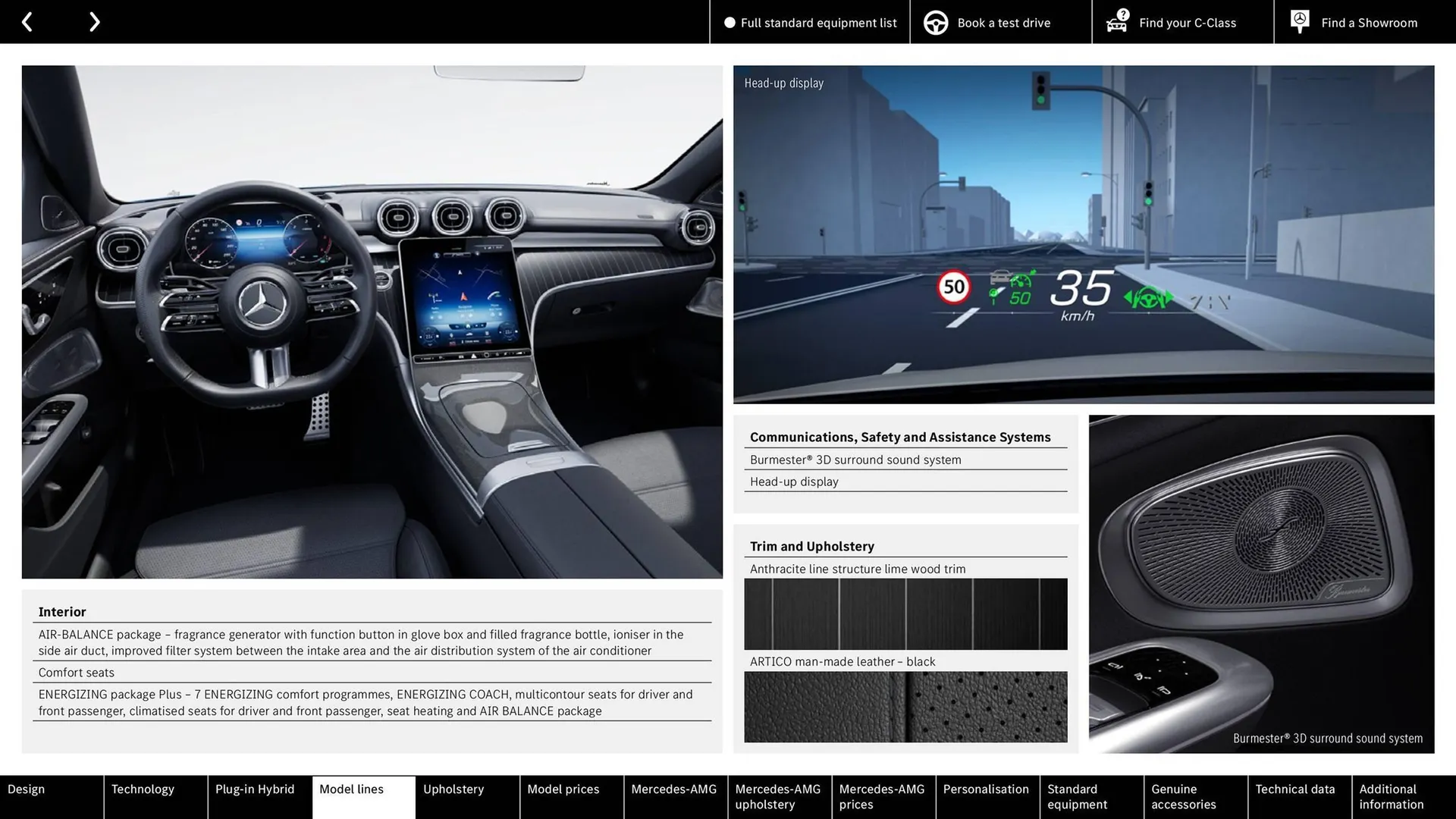Pick the ARTICO black leather swatch
Image resolution: width=1456 pixels, height=819 pixels.
[x=905, y=707]
